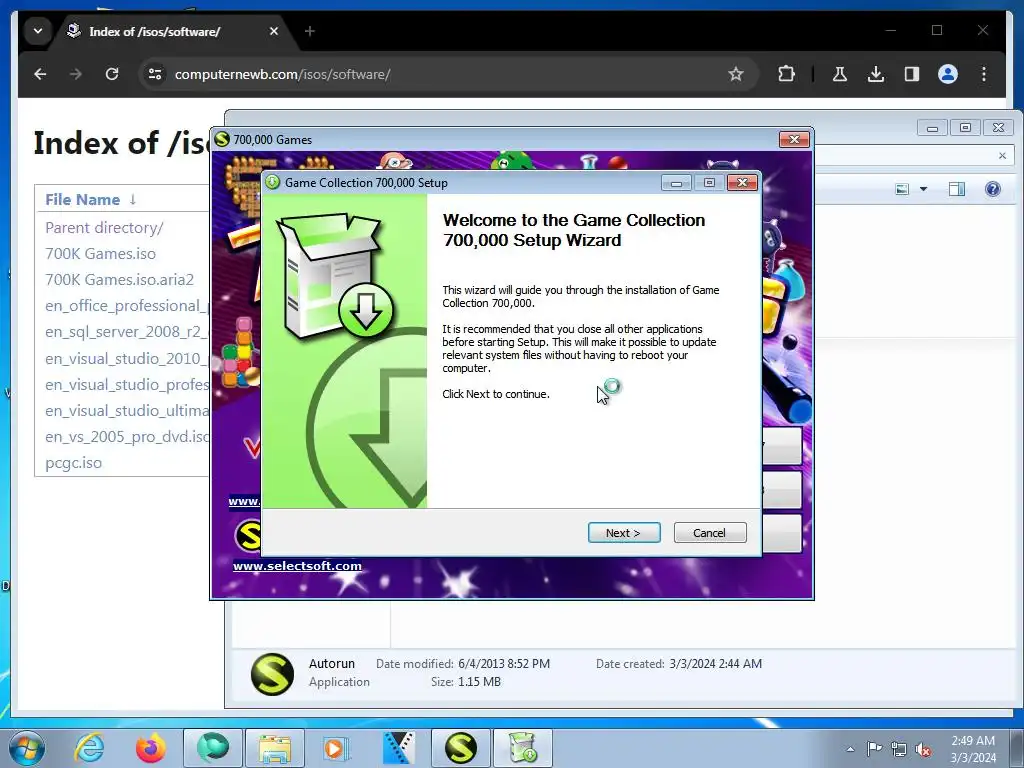The height and width of the screenshot is (768, 1024).
Task: Download 700K Games.iso
Action: [x=101, y=254]
